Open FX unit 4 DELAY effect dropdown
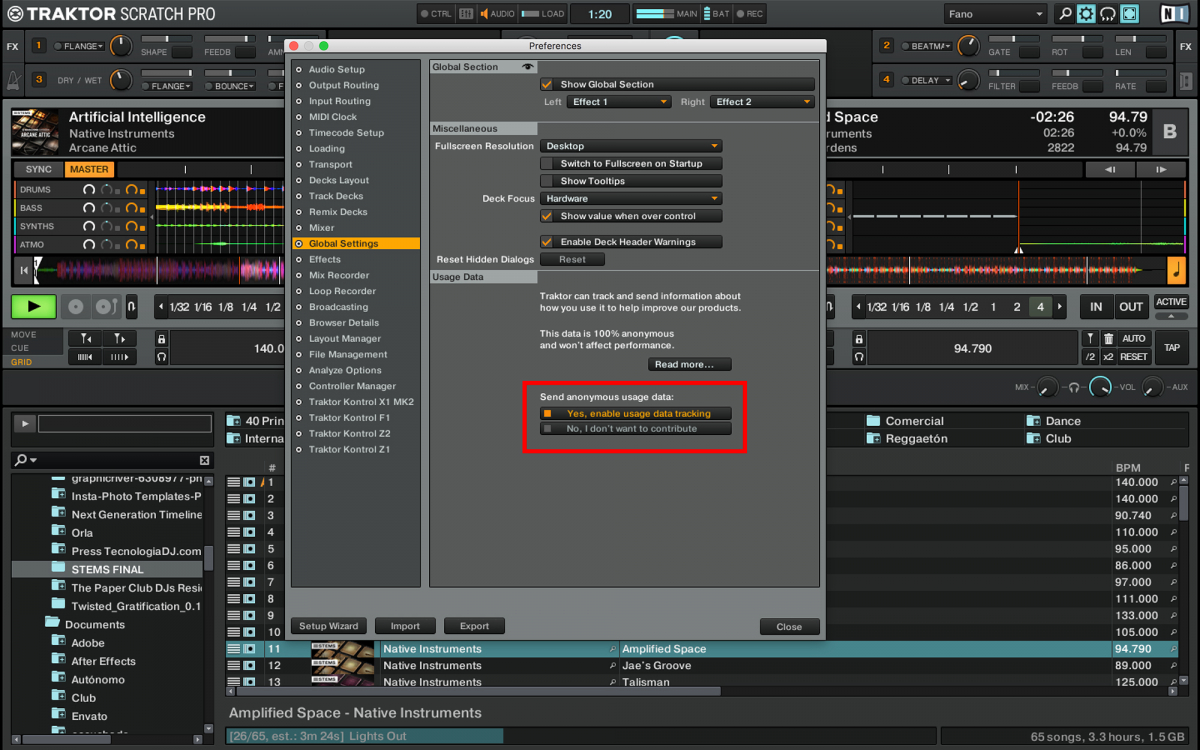The image size is (1200, 750). click(925, 80)
